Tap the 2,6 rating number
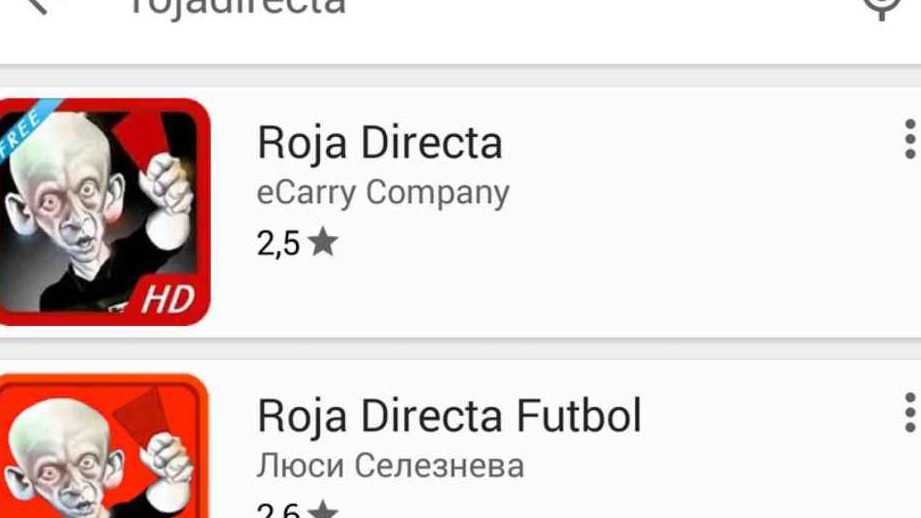Image resolution: width=921 pixels, height=518 pixels. [278, 510]
